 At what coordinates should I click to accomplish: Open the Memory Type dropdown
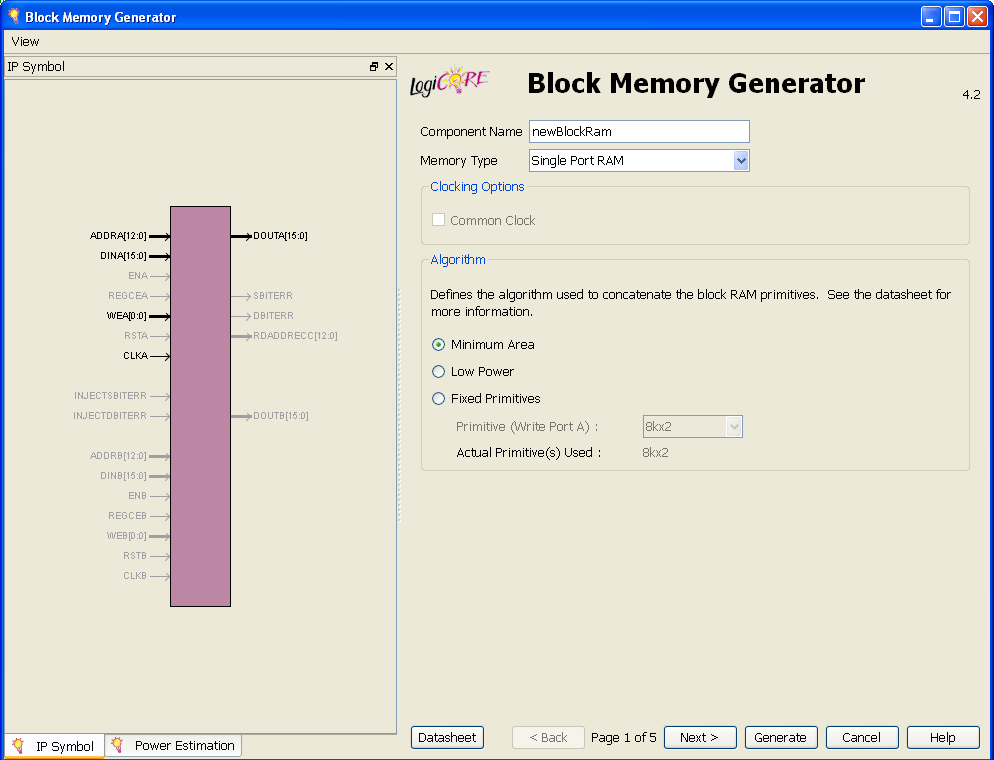tap(639, 161)
